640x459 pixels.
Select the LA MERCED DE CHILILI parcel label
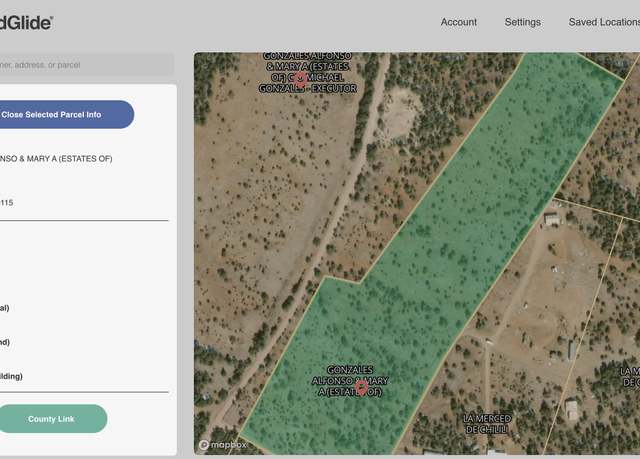pos(487,424)
